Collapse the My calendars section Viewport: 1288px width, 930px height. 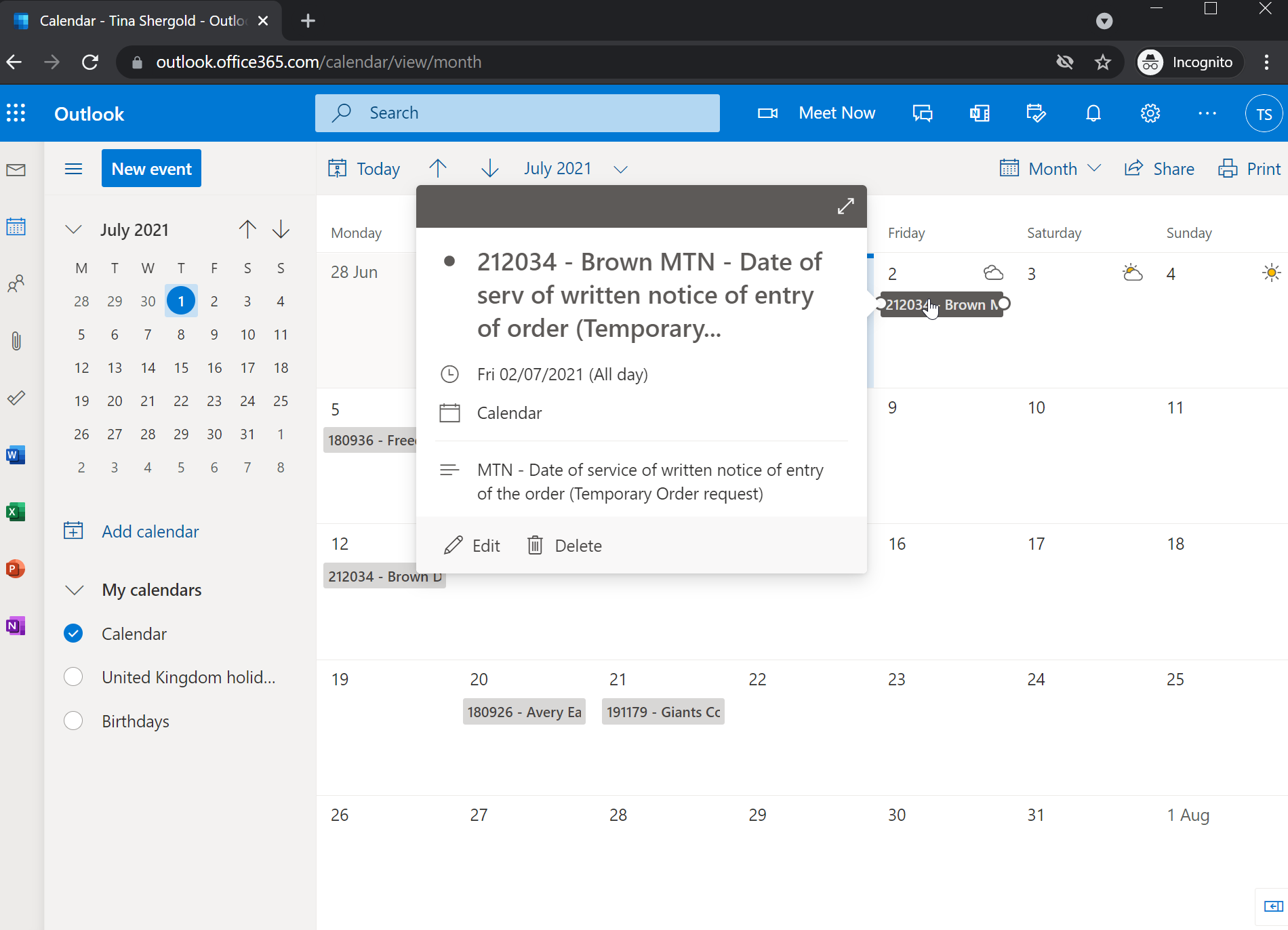pyautogui.click(x=74, y=590)
